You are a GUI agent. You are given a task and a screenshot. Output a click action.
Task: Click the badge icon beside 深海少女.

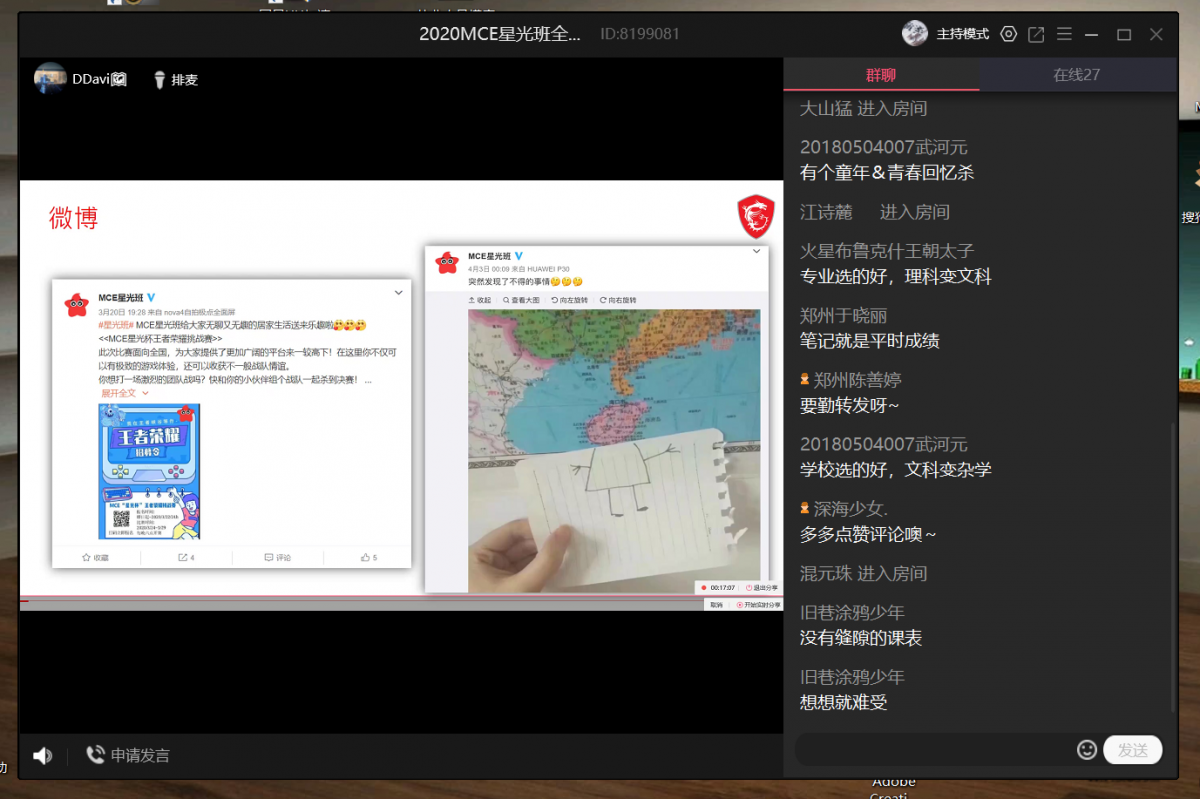[805, 509]
